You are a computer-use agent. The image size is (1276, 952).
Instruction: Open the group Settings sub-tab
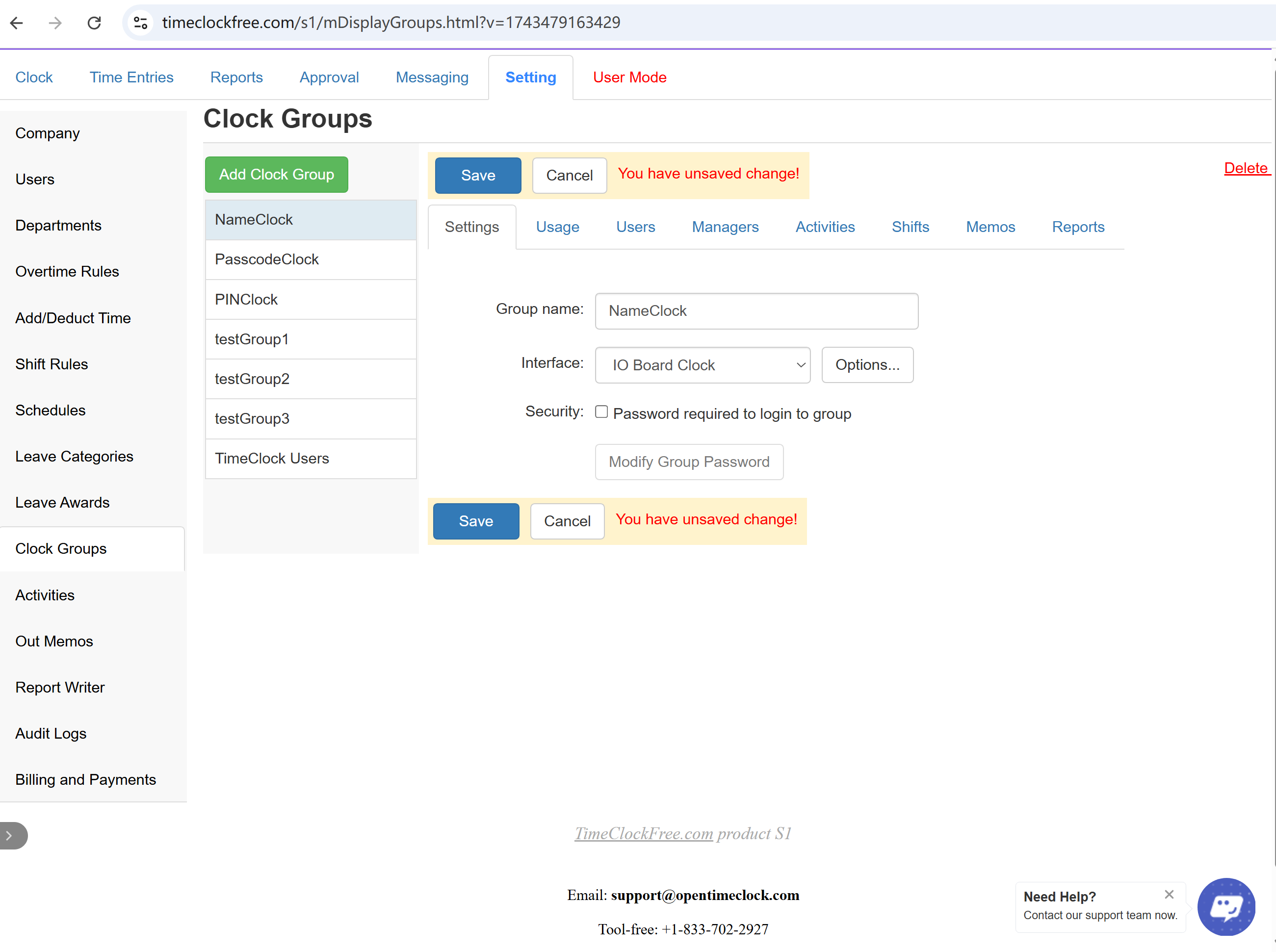pos(472,227)
